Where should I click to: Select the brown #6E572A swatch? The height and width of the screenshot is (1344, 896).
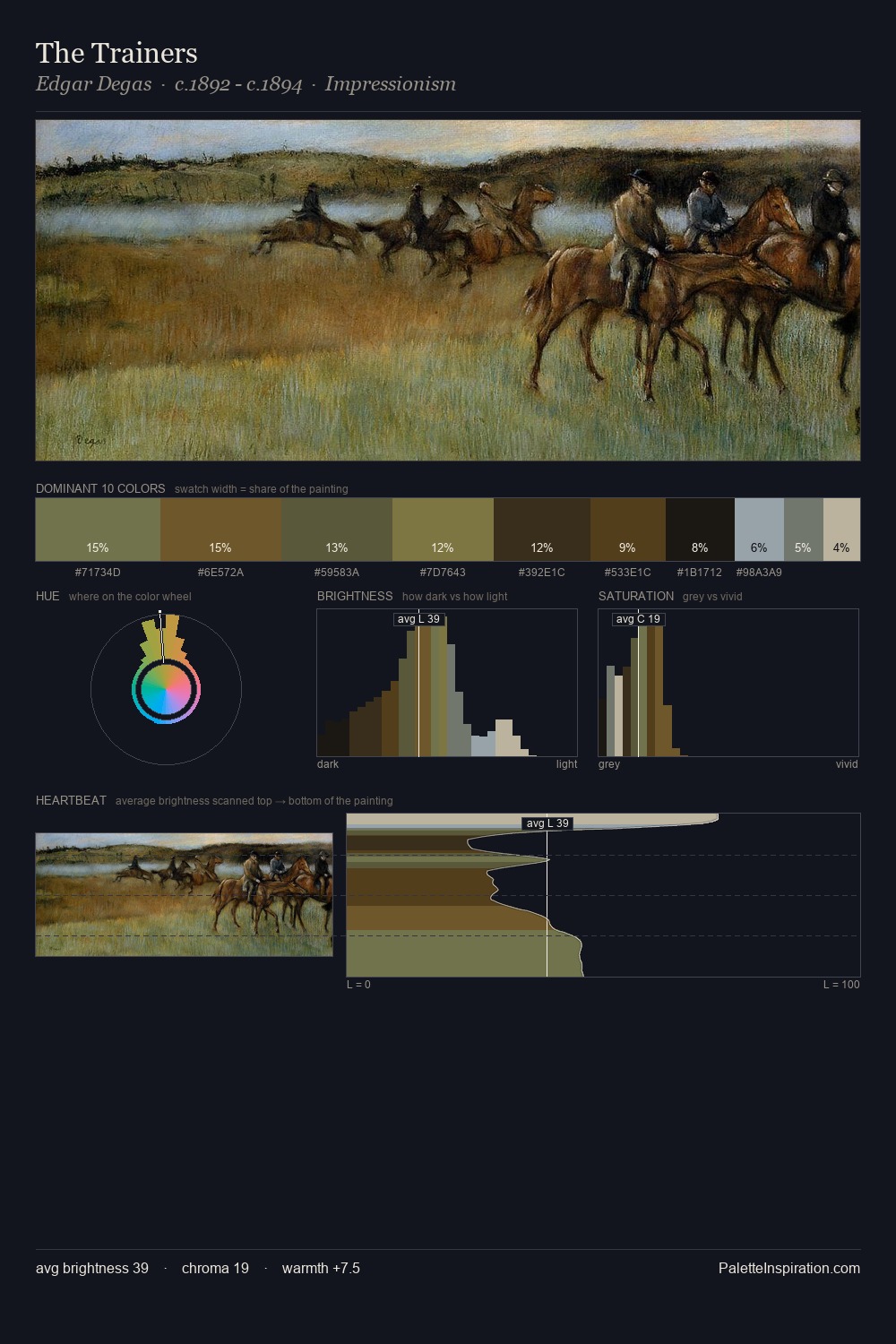pos(220,530)
